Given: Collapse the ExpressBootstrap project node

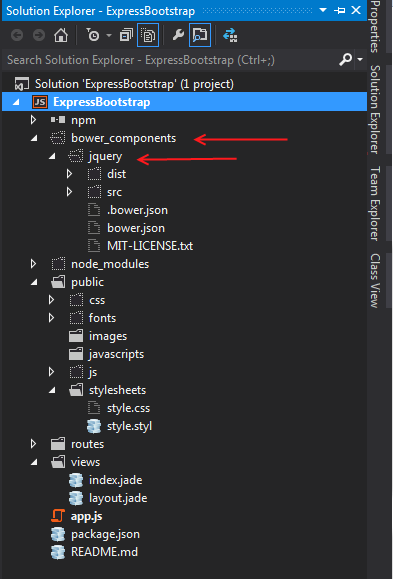Looking at the screenshot, I should click(16, 102).
